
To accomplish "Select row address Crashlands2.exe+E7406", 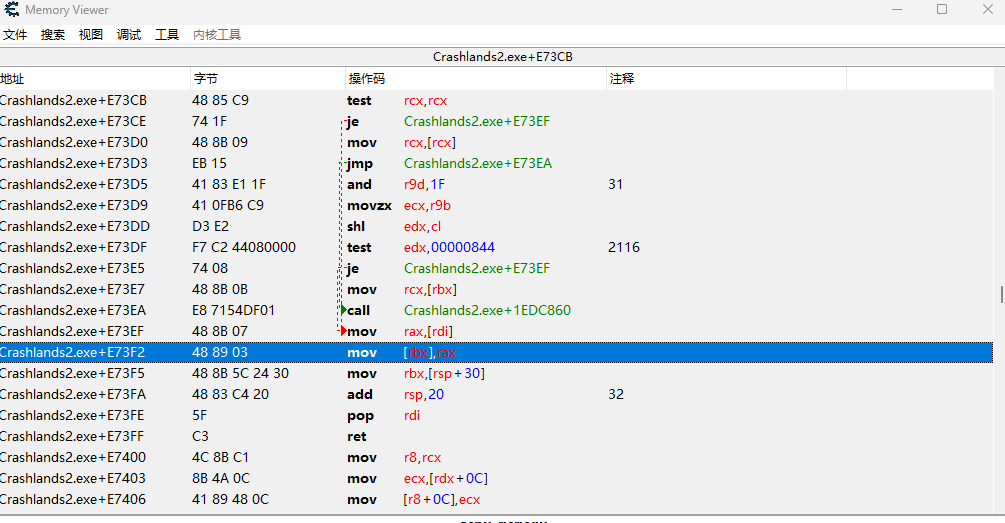I will coord(73,499).
